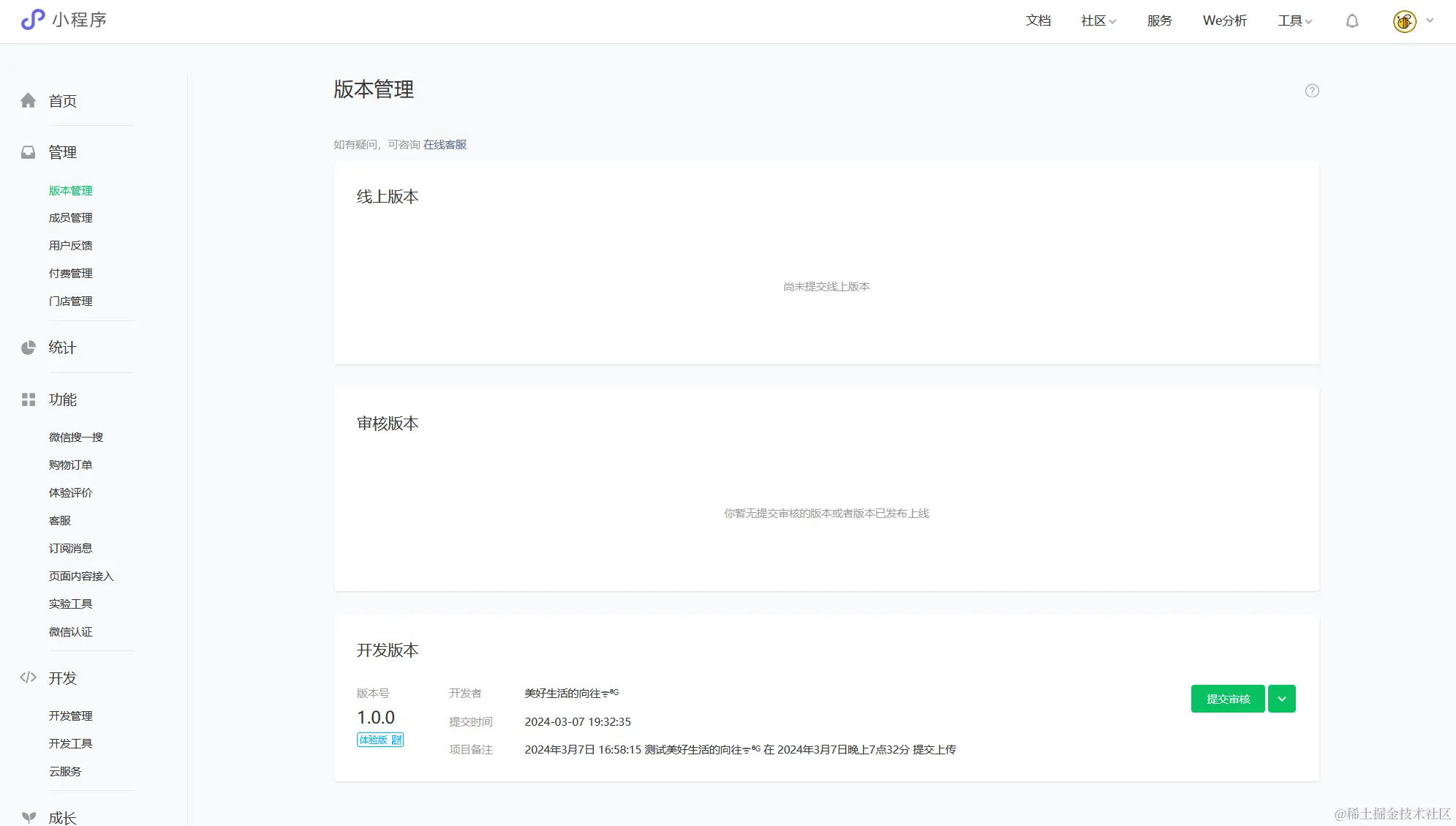
Task: Open the notification bell icon
Action: click(1351, 20)
